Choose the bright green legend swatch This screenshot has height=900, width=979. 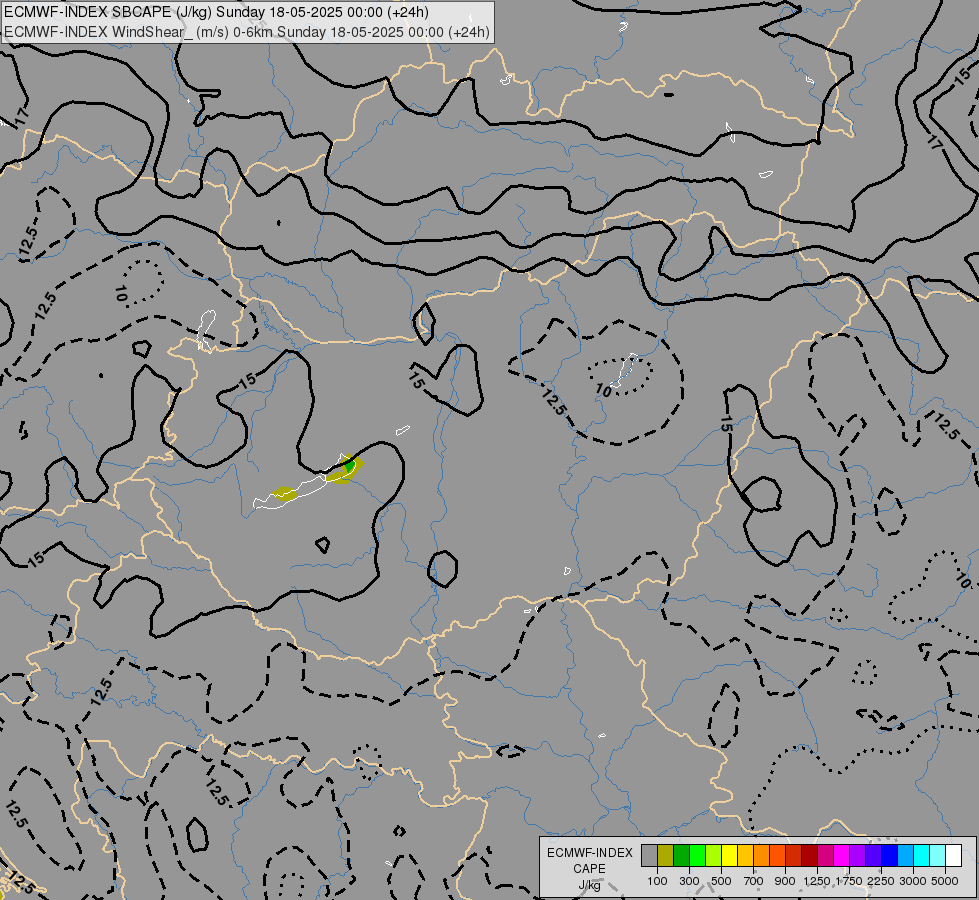[697, 856]
